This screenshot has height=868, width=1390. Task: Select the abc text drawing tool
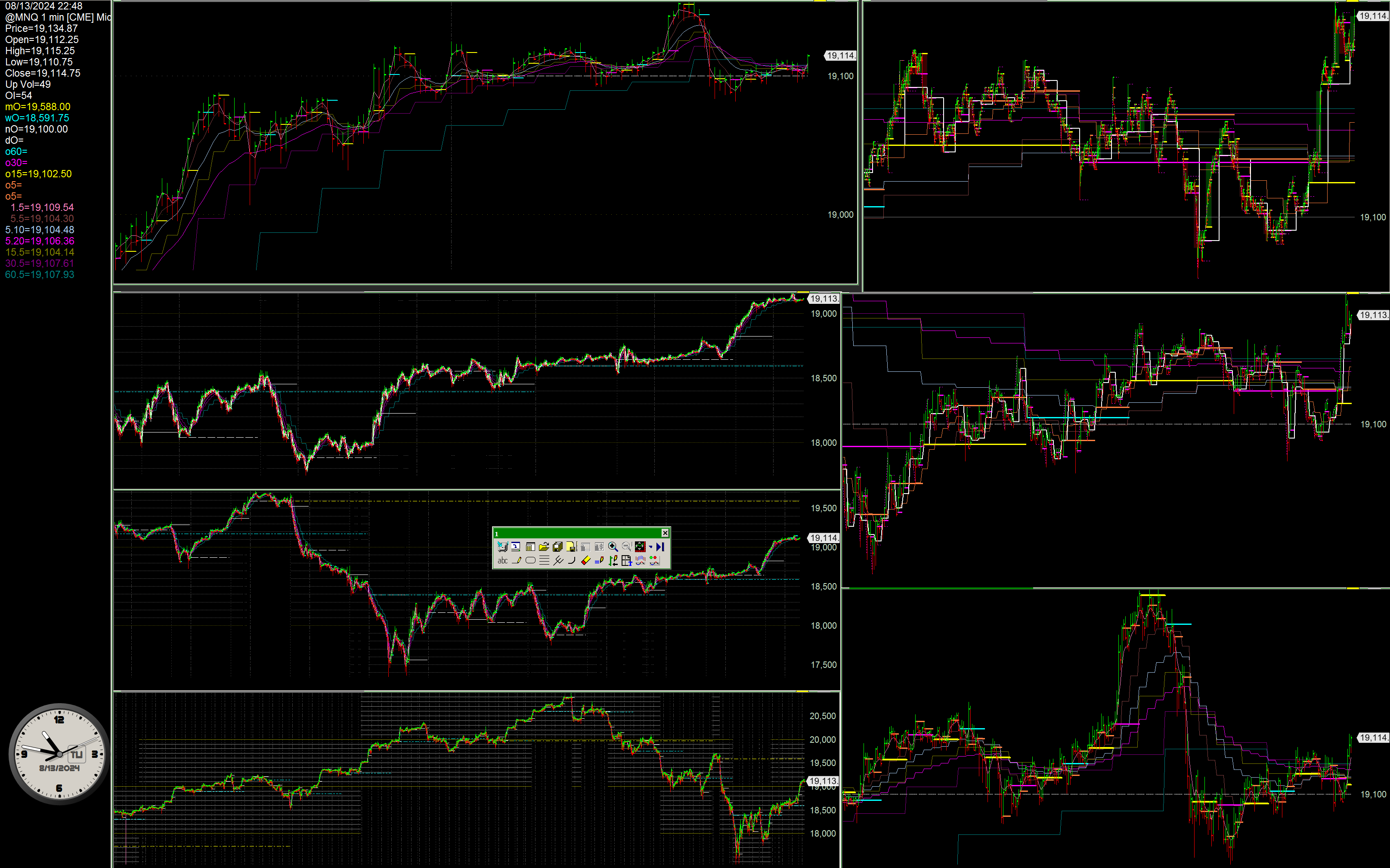point(503,561)
